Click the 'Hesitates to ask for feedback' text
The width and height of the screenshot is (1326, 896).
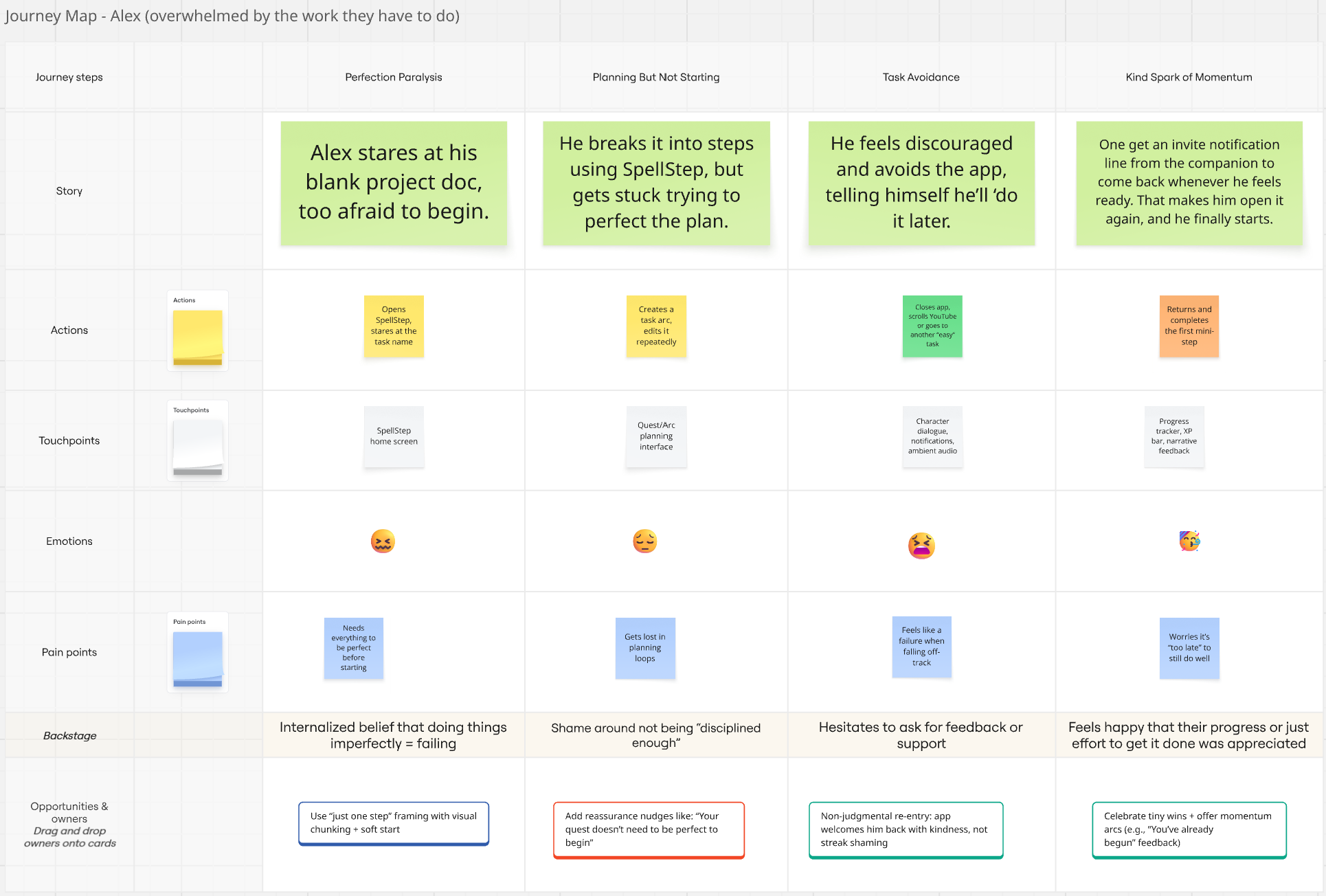(921, 735)
